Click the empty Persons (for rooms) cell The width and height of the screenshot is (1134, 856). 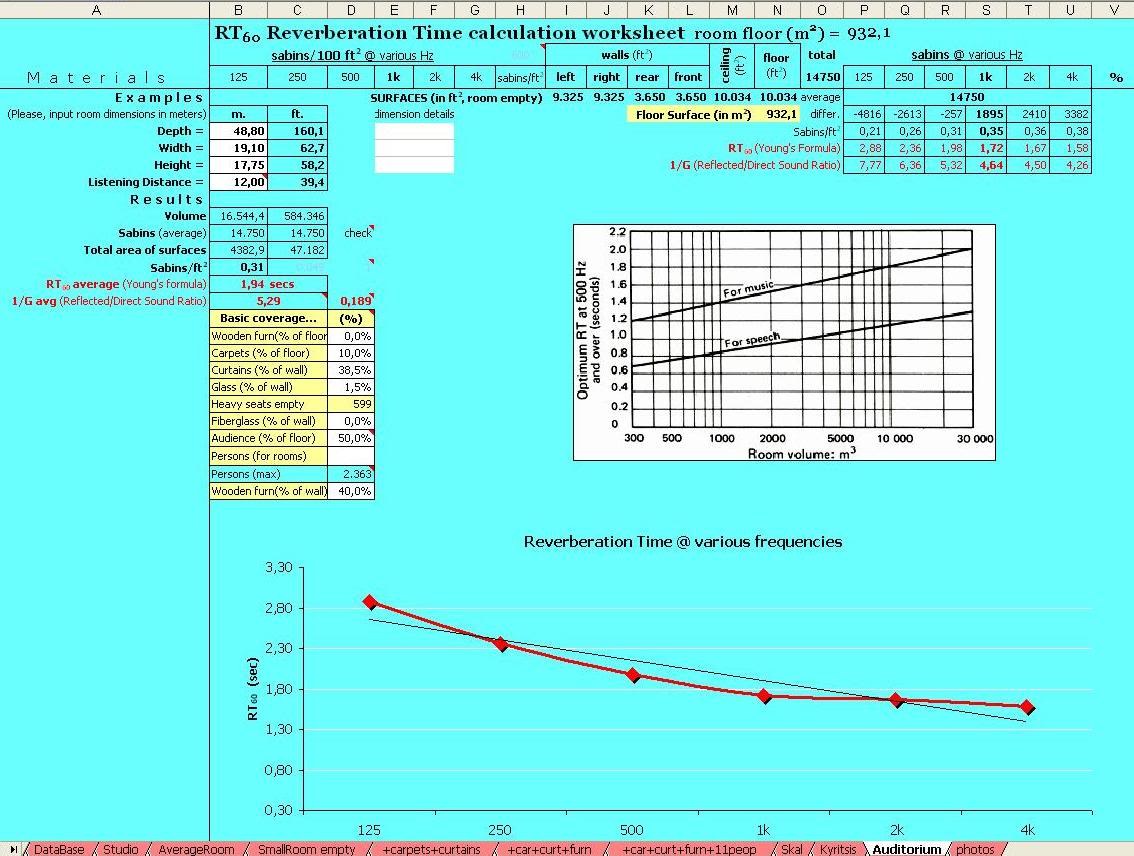[x=351, y=456]
